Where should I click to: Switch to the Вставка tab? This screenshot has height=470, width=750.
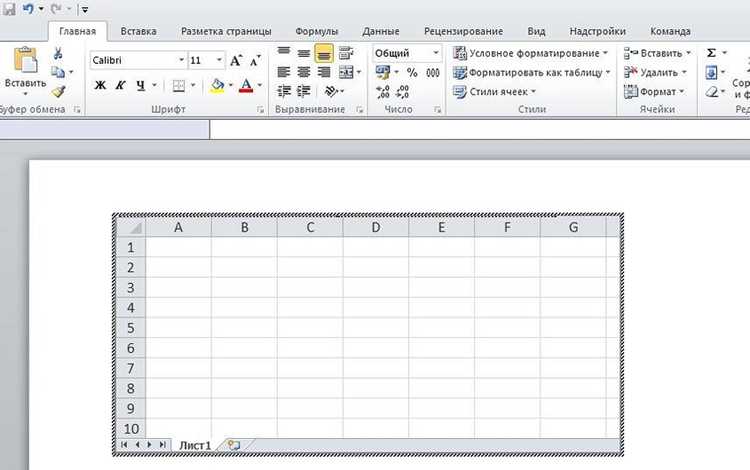pos(138,31)
